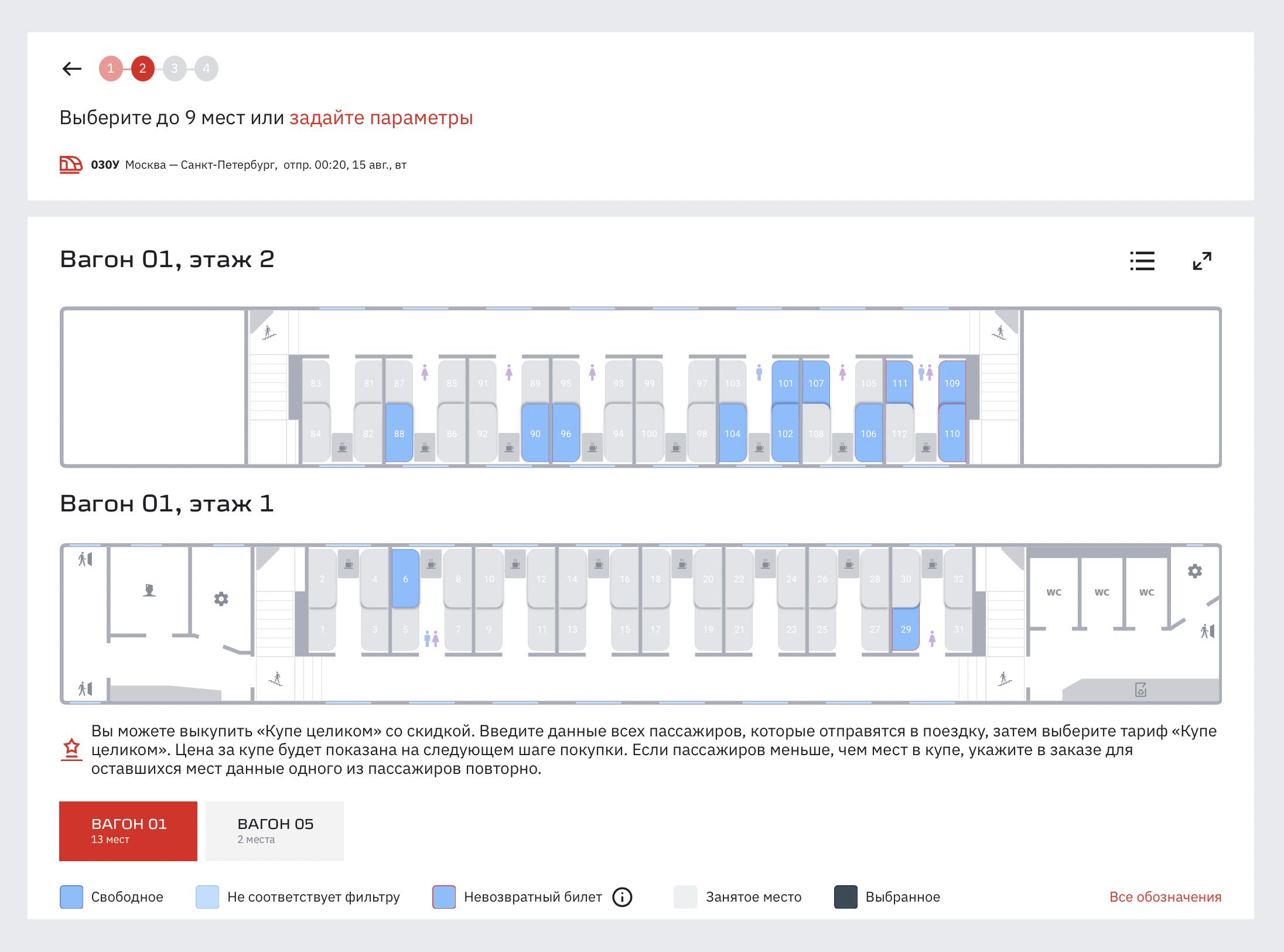
Task: Click the Свободное blue color swatch
Action: [x=71, y=897]
